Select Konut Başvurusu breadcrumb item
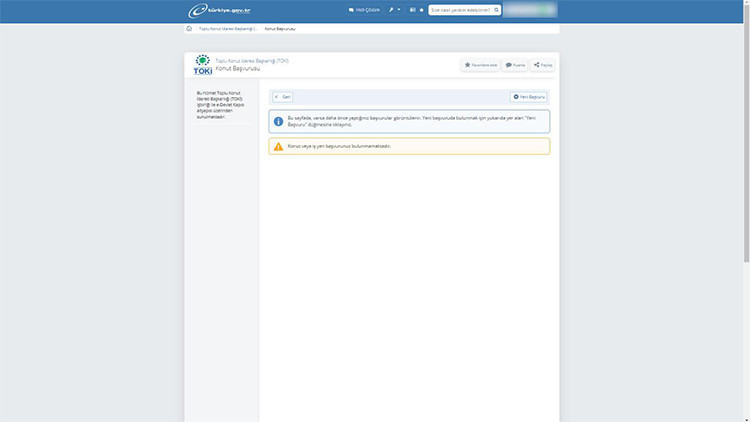 (280, 29)
